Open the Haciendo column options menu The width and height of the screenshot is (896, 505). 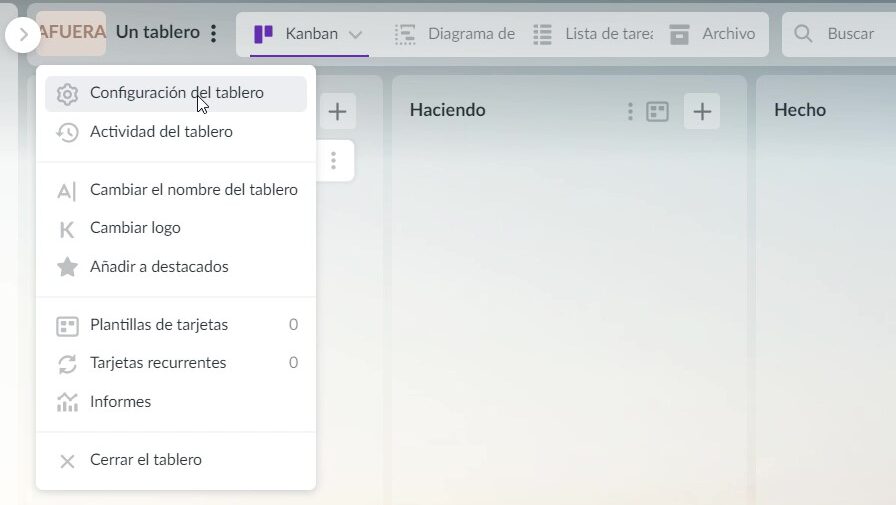pyautogui.click(x=630, y=111)
